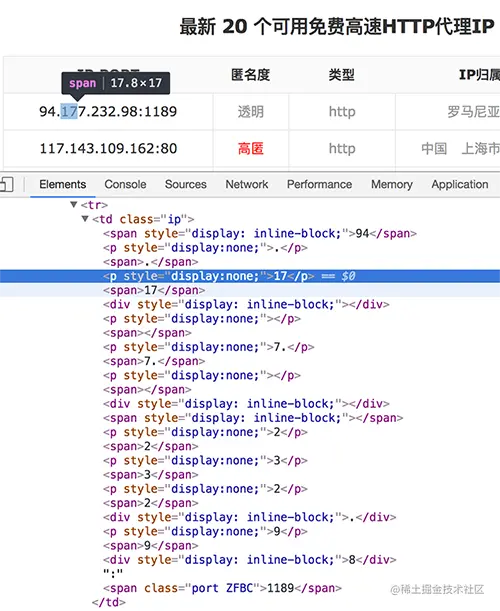Select the closing </td> tag row
The image size is (500, 611).
pos(109,602)
